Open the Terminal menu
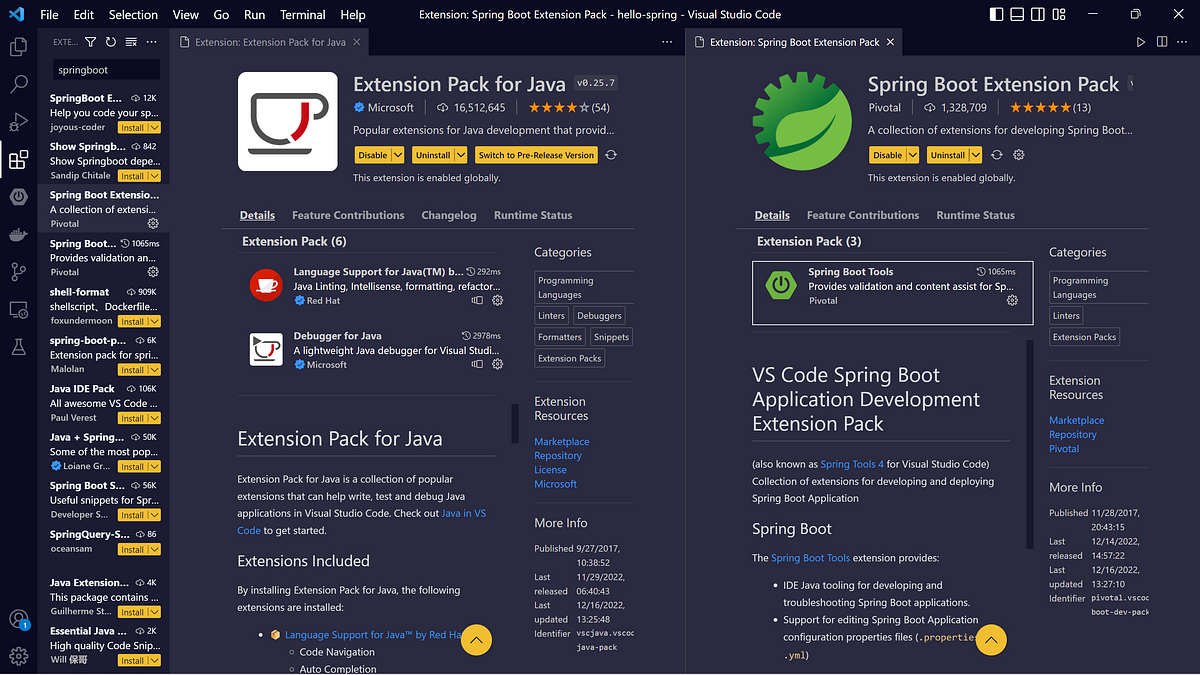Screen dimensions: 1200x675 302,14
